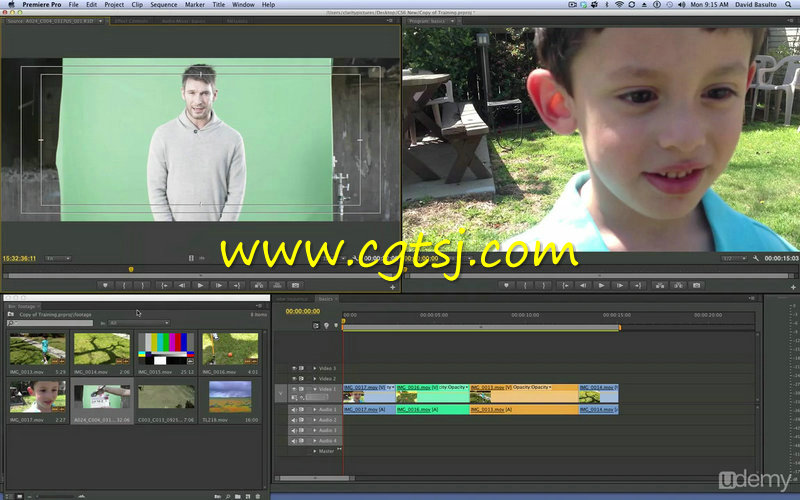Viewport: 800px width, 500px height.
Task: Open Spotlight search in menu bar
Action: (x=788, y=5)
